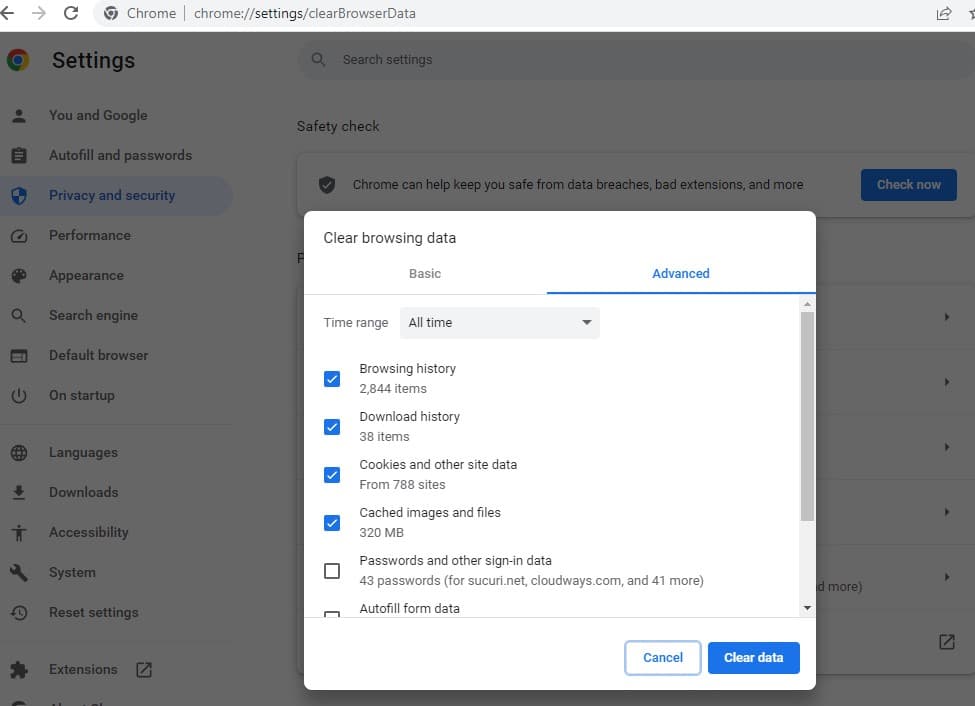Select the Advanced tab

(680, 273)
